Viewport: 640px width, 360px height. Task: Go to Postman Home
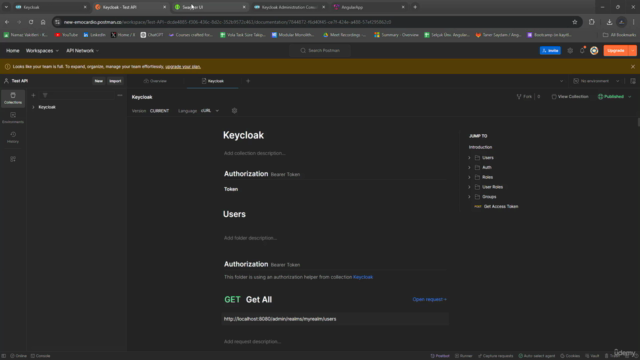[x=13, y=51]
